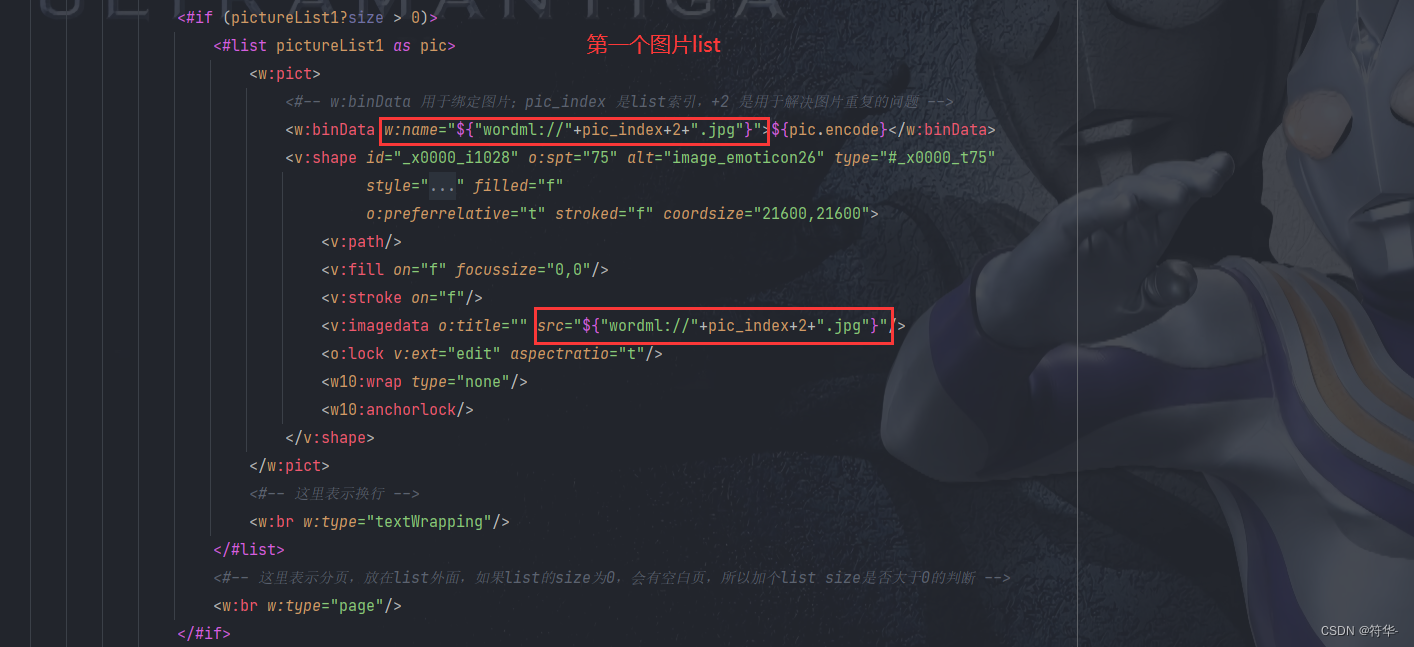Click the src attribute of v:imagedata
Image resolution: width=1414 pixels, height=647 pixels.
coord(713,326)
